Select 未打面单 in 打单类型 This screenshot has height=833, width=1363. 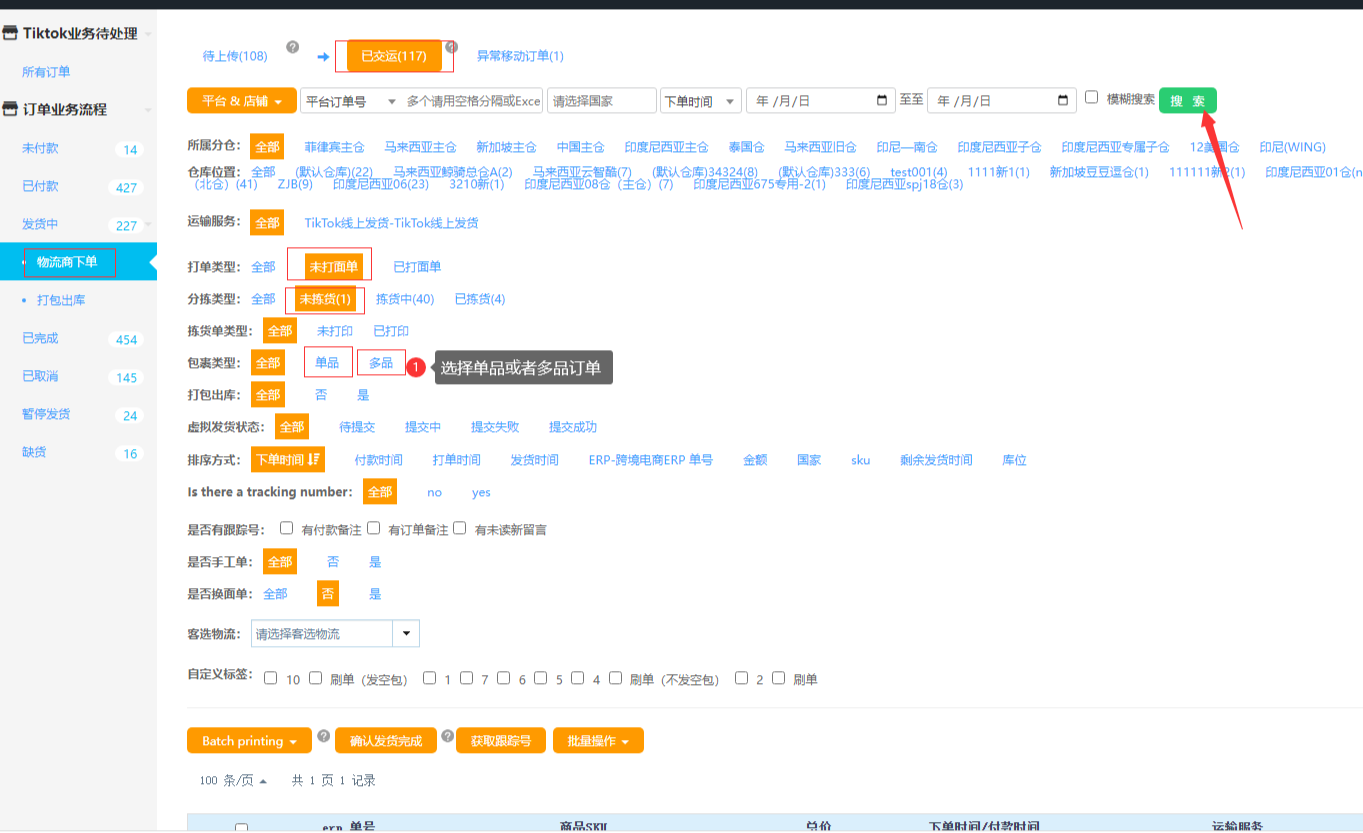click(333, 267)
